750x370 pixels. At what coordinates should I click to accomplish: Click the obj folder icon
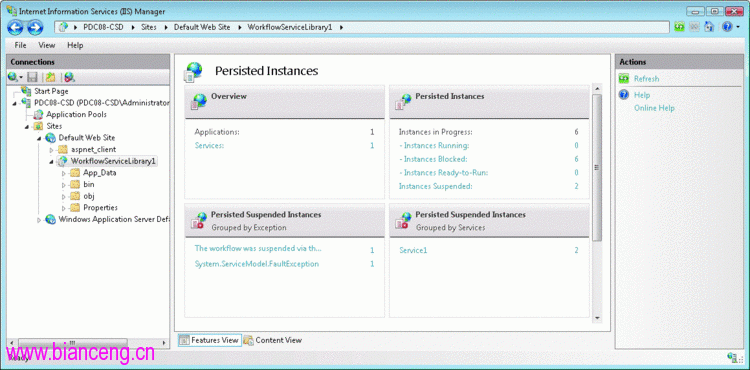pyautogui.click(x=75, y=196)
